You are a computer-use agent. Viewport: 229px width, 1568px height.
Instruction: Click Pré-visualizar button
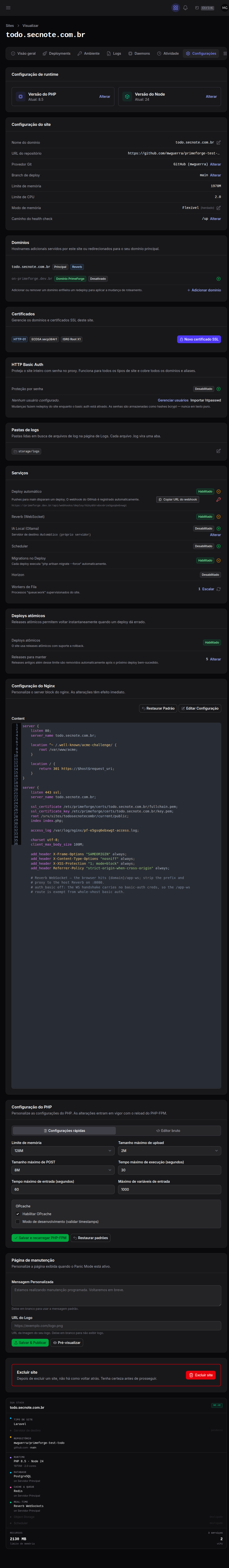click(67, 1343)
